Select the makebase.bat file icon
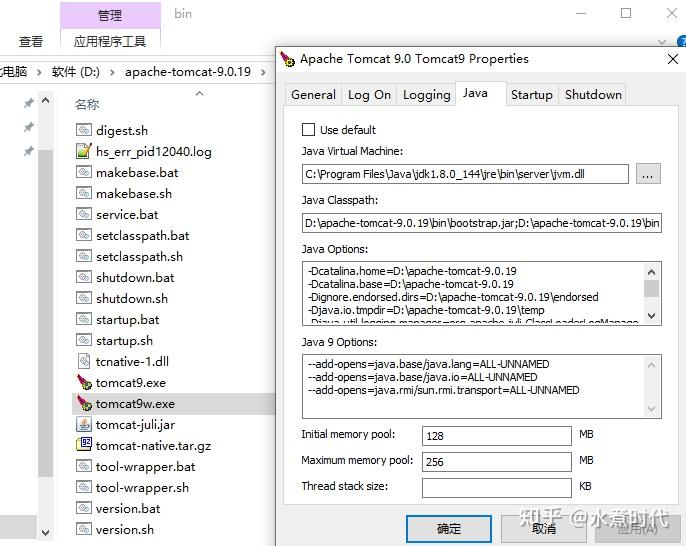Image resolution: width=686 pixels, height=546 pixels. coord(84,172)
